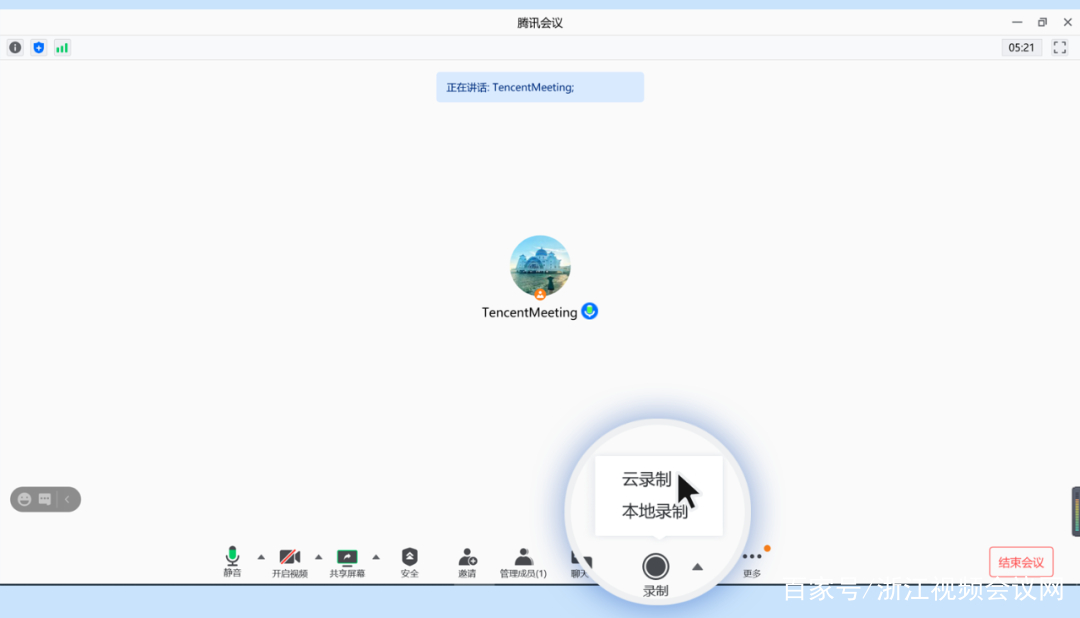Open the 邀请 invite dialog

pyautogui.click(x=467, y=562)
